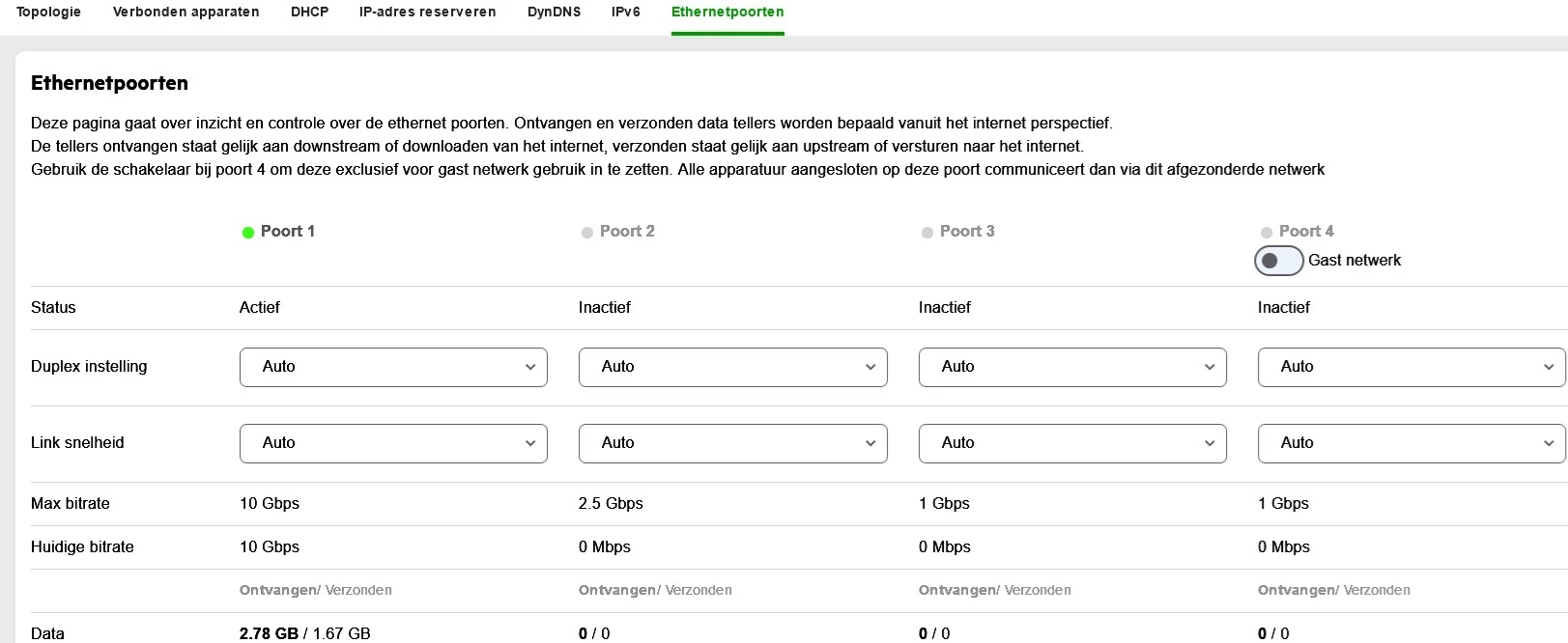Expand Duplex instelling dropdown for Poort 3
Screen dimensions: 1568x643
[x=1072, y=367]
